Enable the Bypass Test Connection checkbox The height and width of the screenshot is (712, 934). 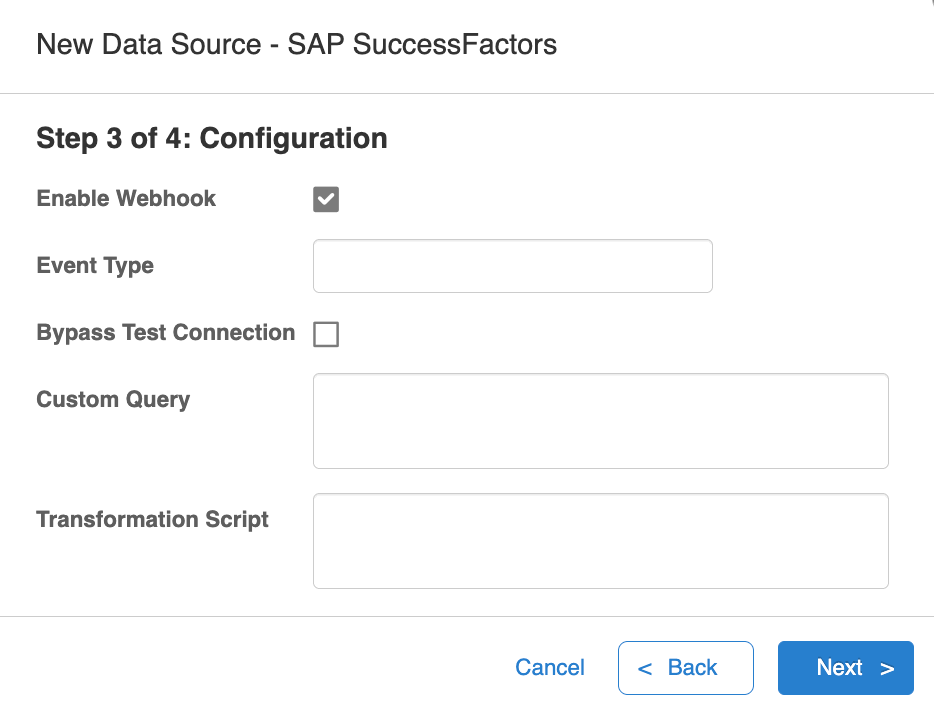click(326, 334)
